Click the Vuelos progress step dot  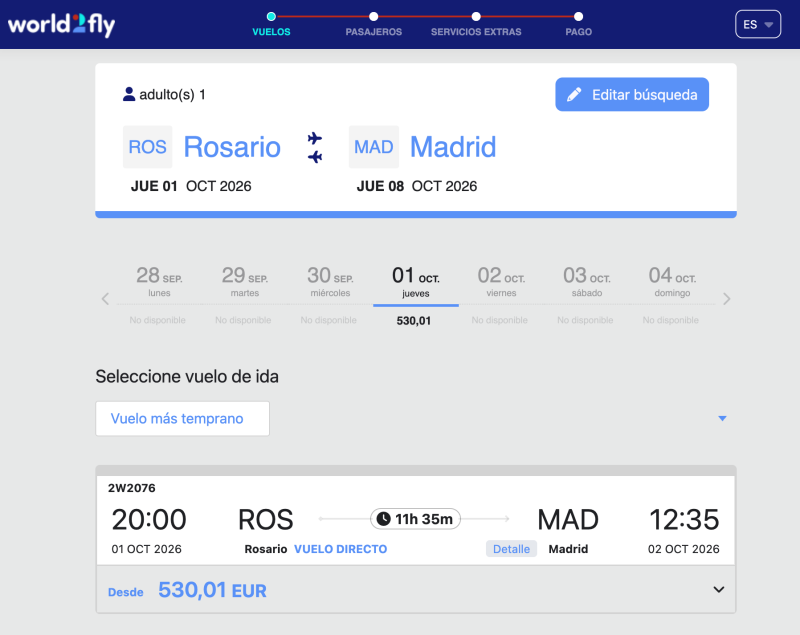271,16
